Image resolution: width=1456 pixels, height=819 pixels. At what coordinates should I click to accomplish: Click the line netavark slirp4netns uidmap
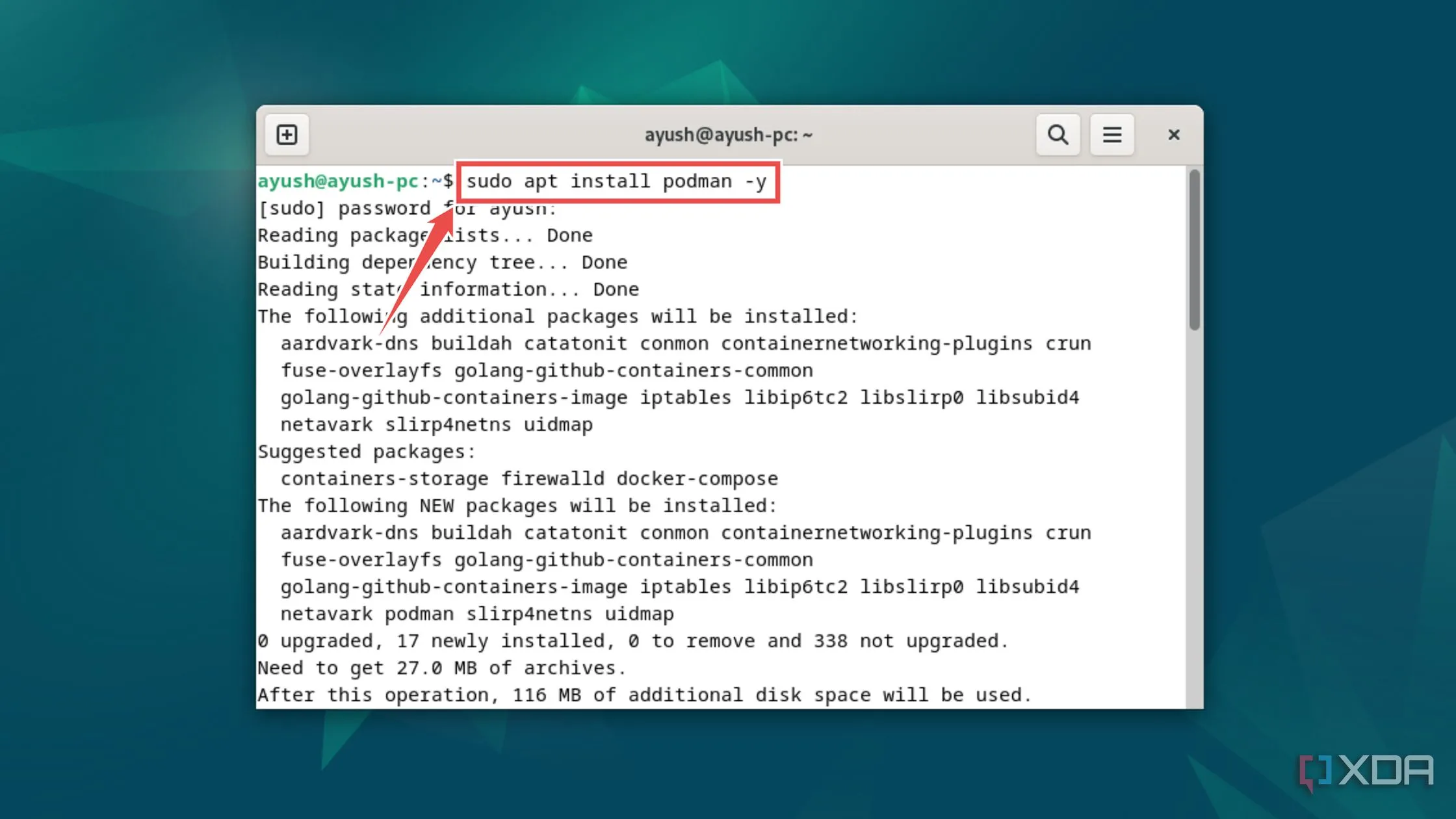click(x=437, y=425)
